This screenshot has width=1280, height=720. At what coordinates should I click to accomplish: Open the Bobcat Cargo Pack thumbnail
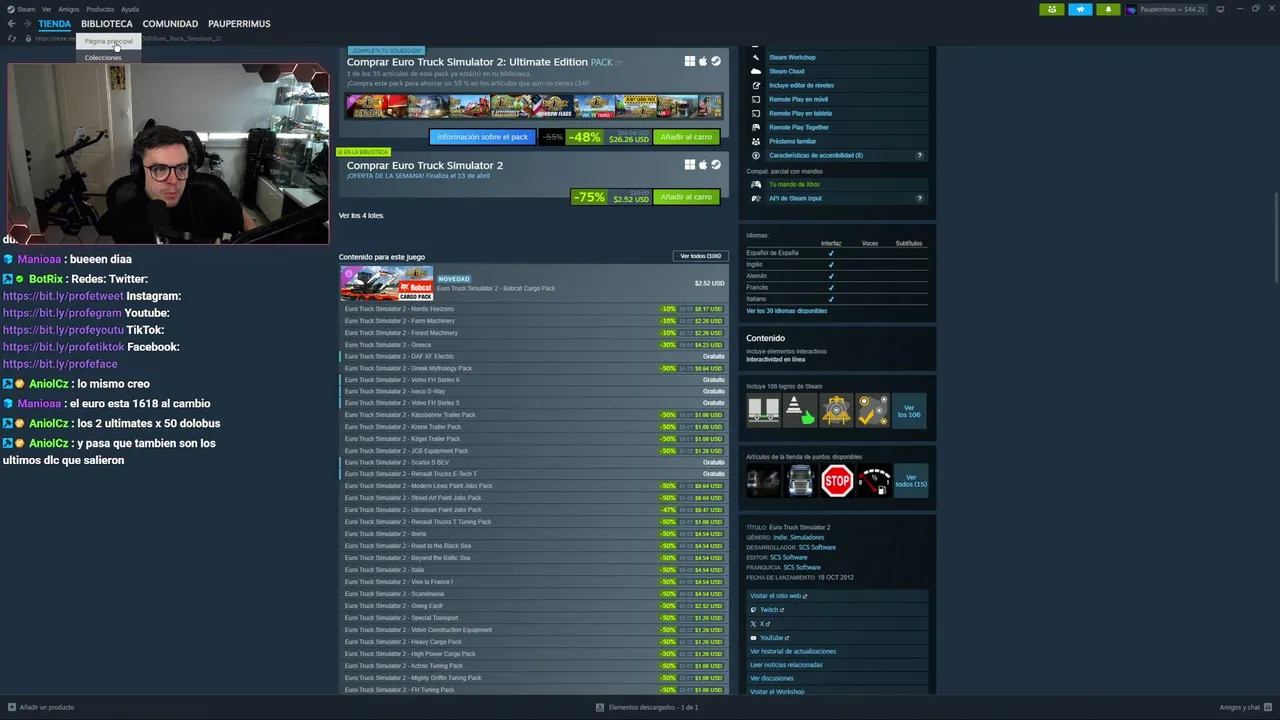[387, 284]
